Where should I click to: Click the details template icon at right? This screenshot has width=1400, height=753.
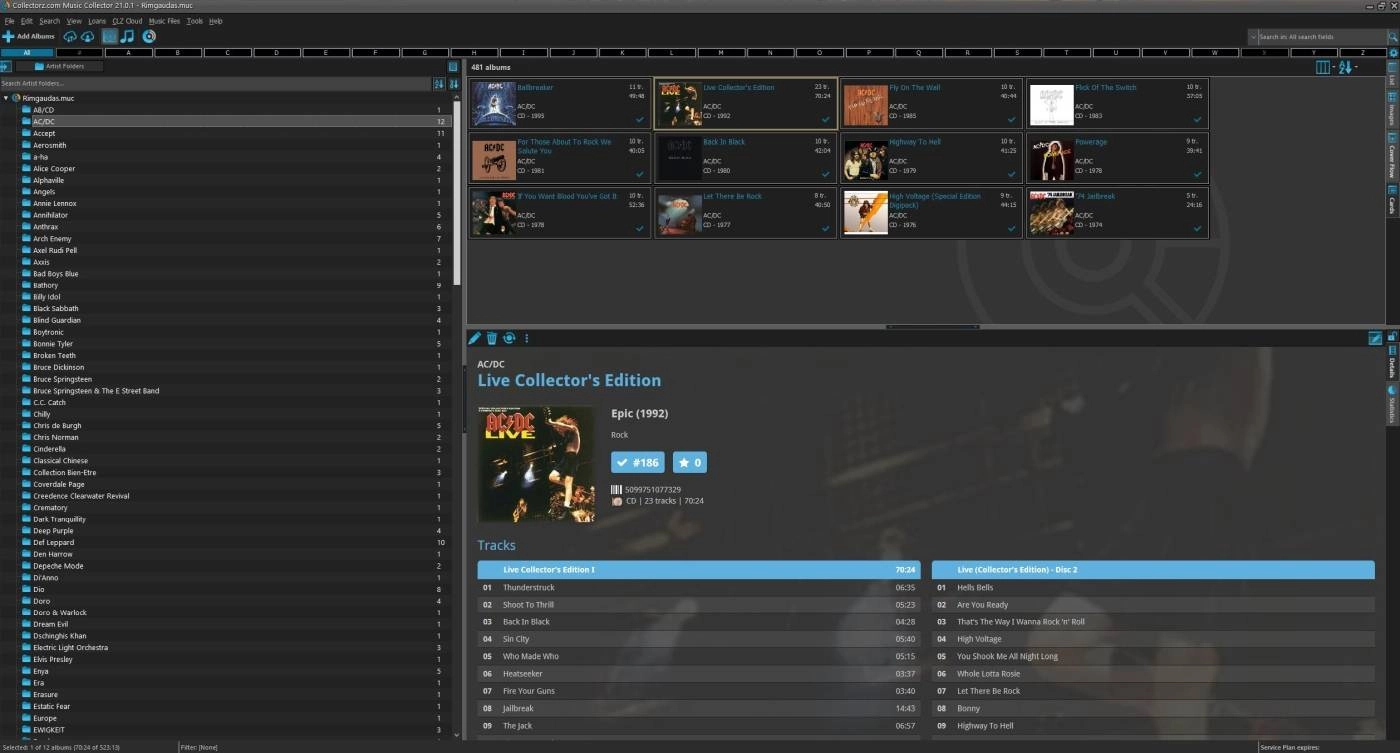point(1375,339)
